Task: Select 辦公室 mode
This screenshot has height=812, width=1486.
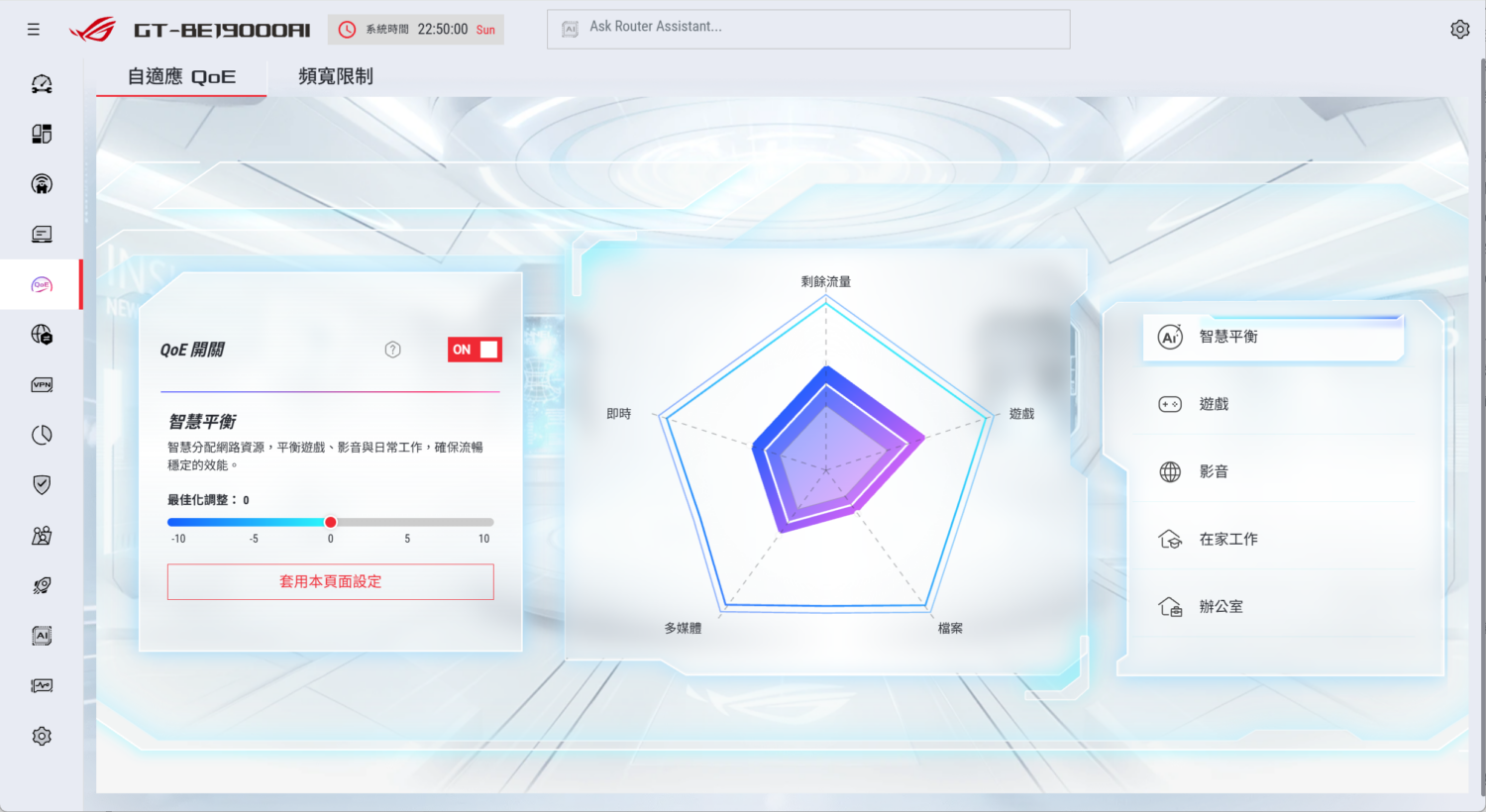Action: [x=1273, y=606]
